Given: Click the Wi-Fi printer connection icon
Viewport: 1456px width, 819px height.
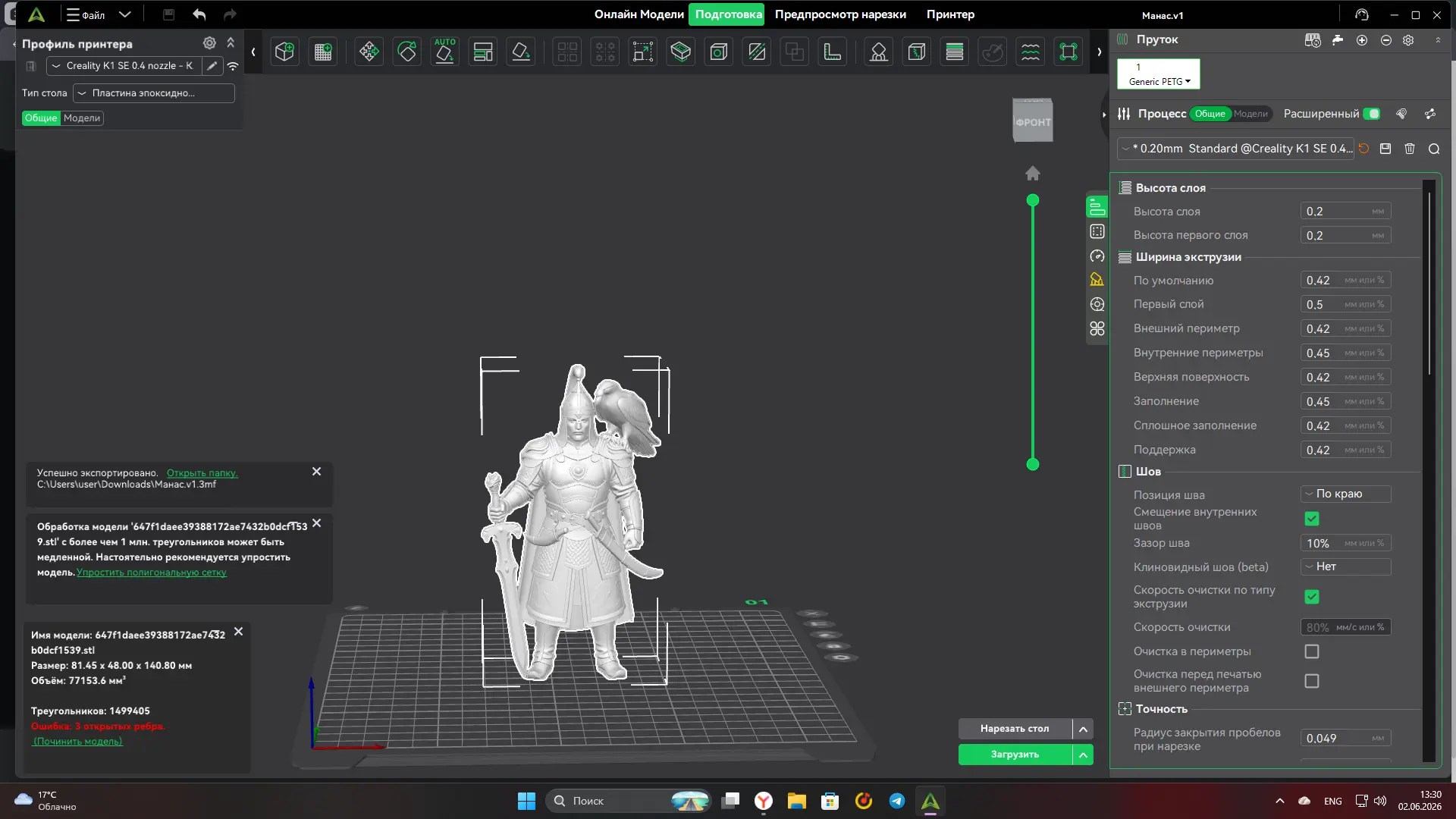Looking at the screenshot, I should pos(233,66).
